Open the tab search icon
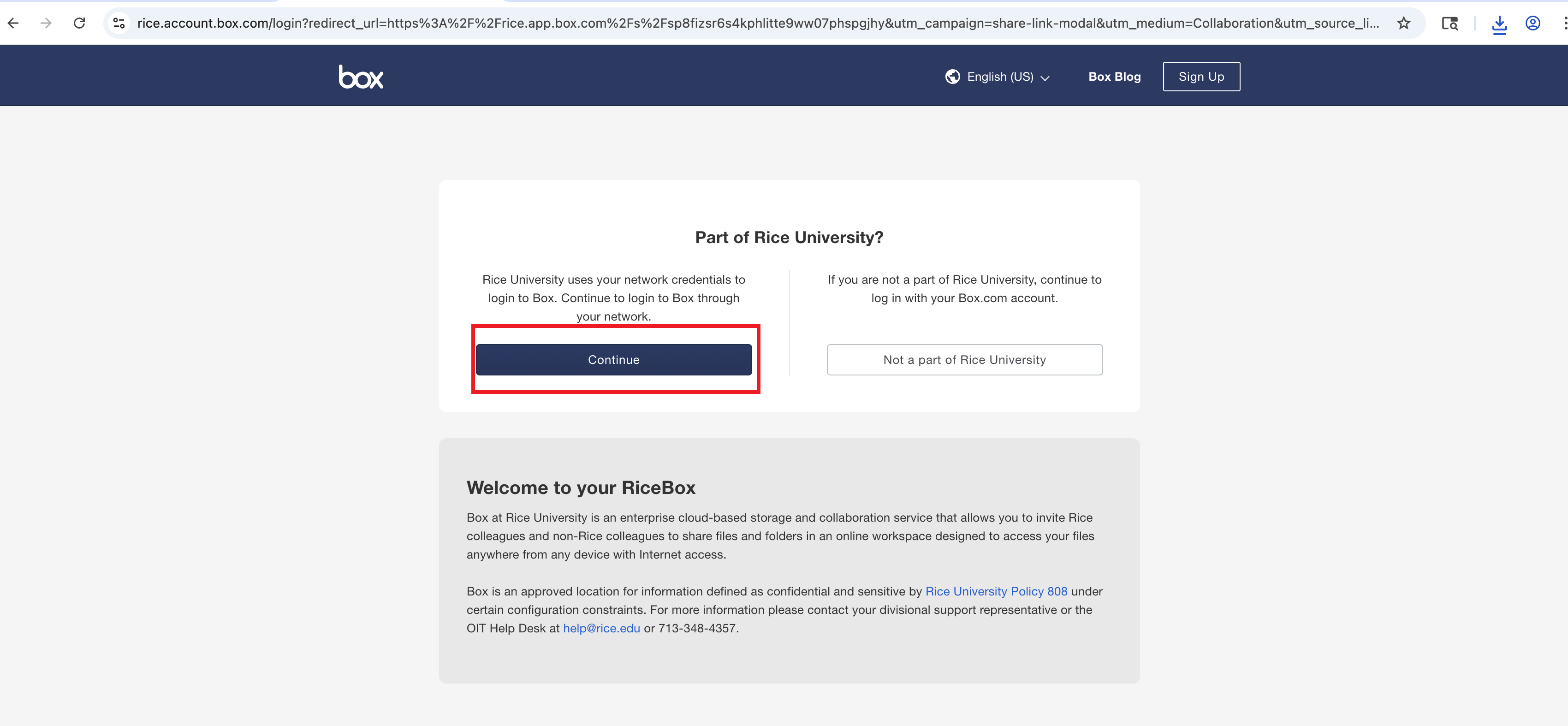1568x726 pixels. 1449,23
